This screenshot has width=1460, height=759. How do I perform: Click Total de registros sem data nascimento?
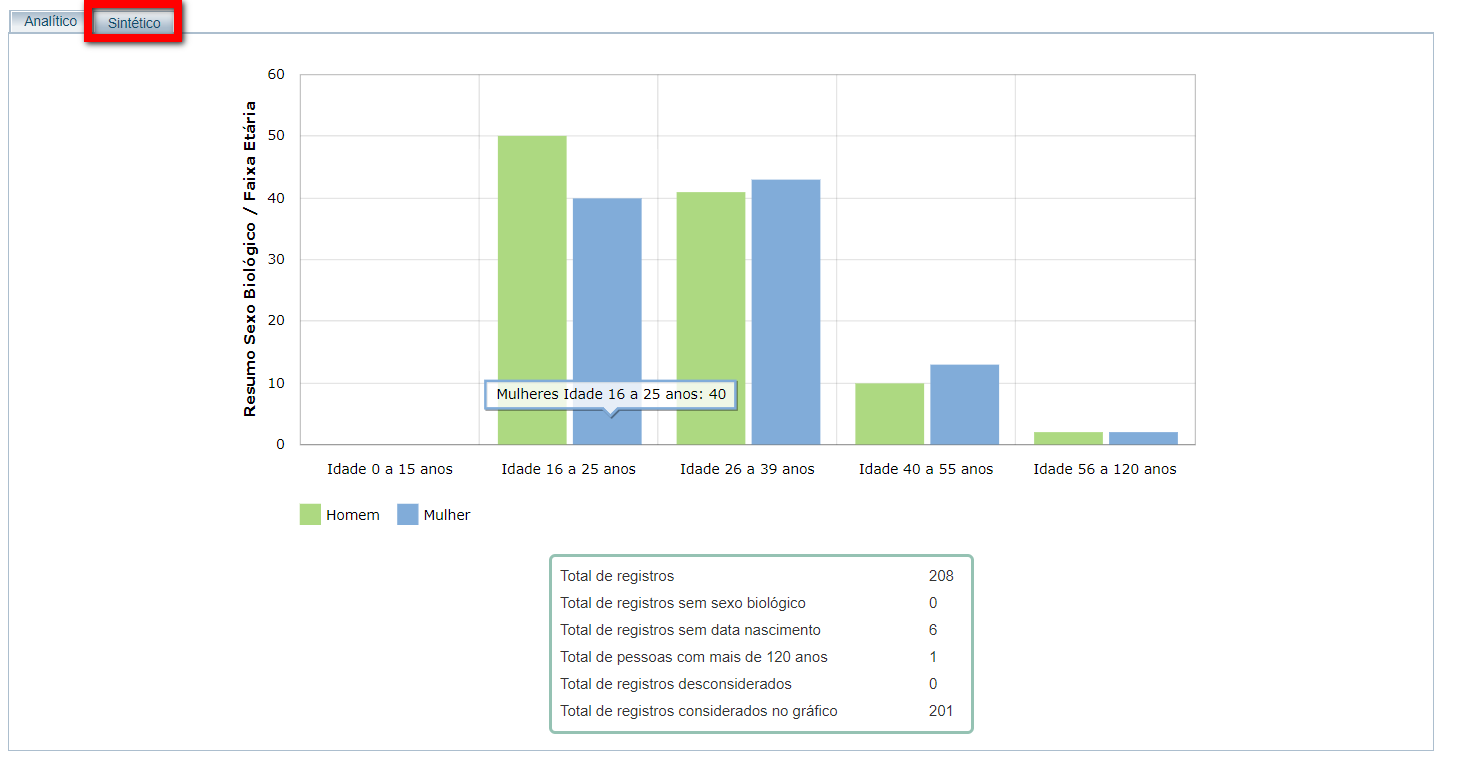(x=690, y=630)
